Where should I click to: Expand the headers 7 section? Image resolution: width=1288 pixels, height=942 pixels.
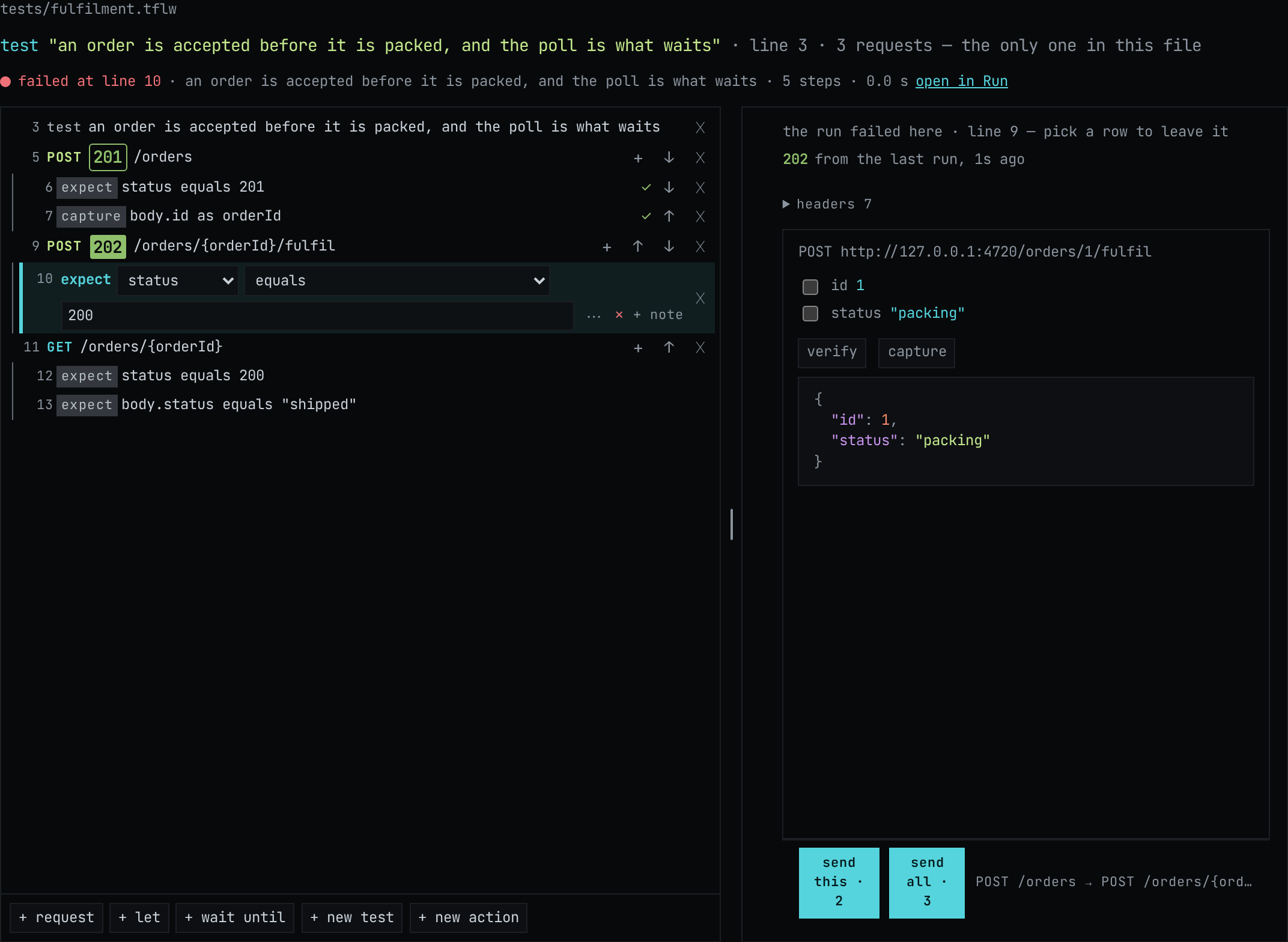tap(827, 204)
